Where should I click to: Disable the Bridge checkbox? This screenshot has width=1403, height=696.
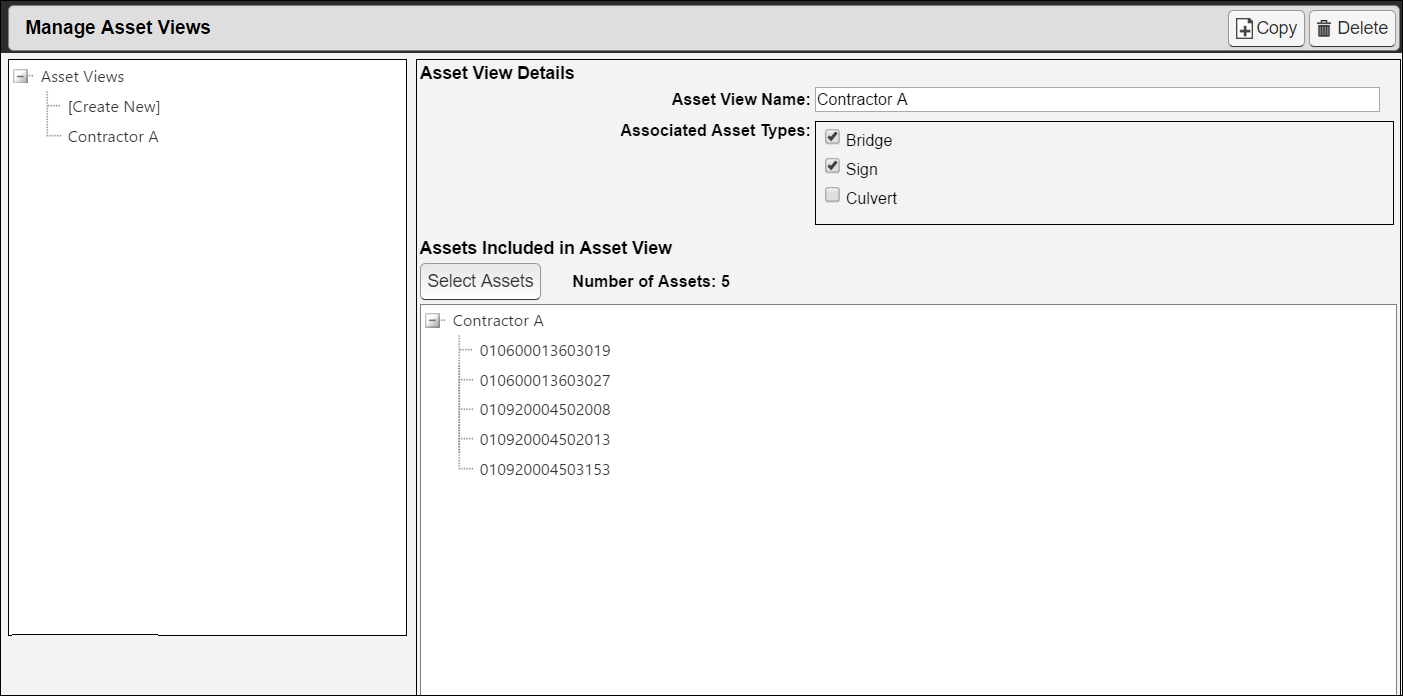832,136
